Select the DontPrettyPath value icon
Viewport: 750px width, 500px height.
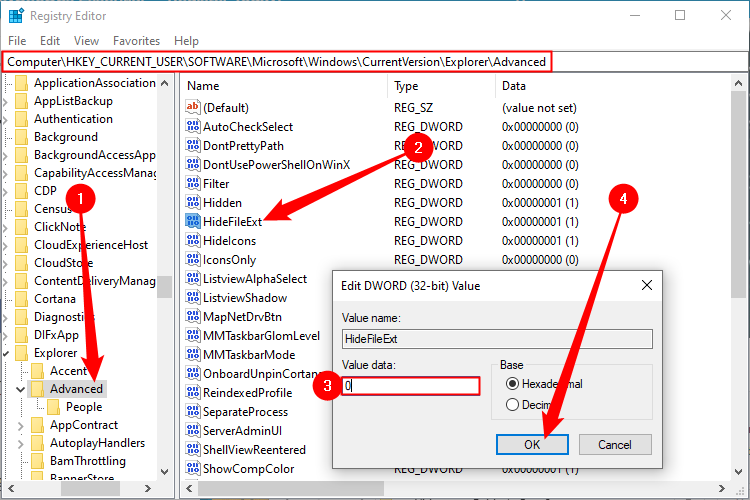[194, 145]
